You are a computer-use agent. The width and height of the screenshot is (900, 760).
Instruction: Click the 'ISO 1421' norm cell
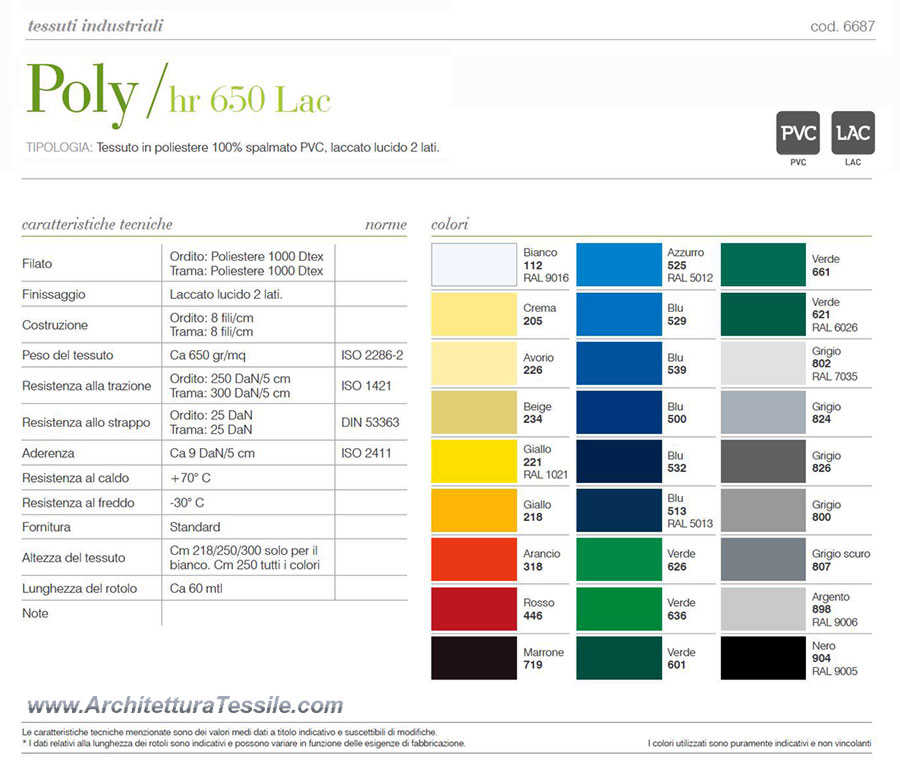coord(366,386)
